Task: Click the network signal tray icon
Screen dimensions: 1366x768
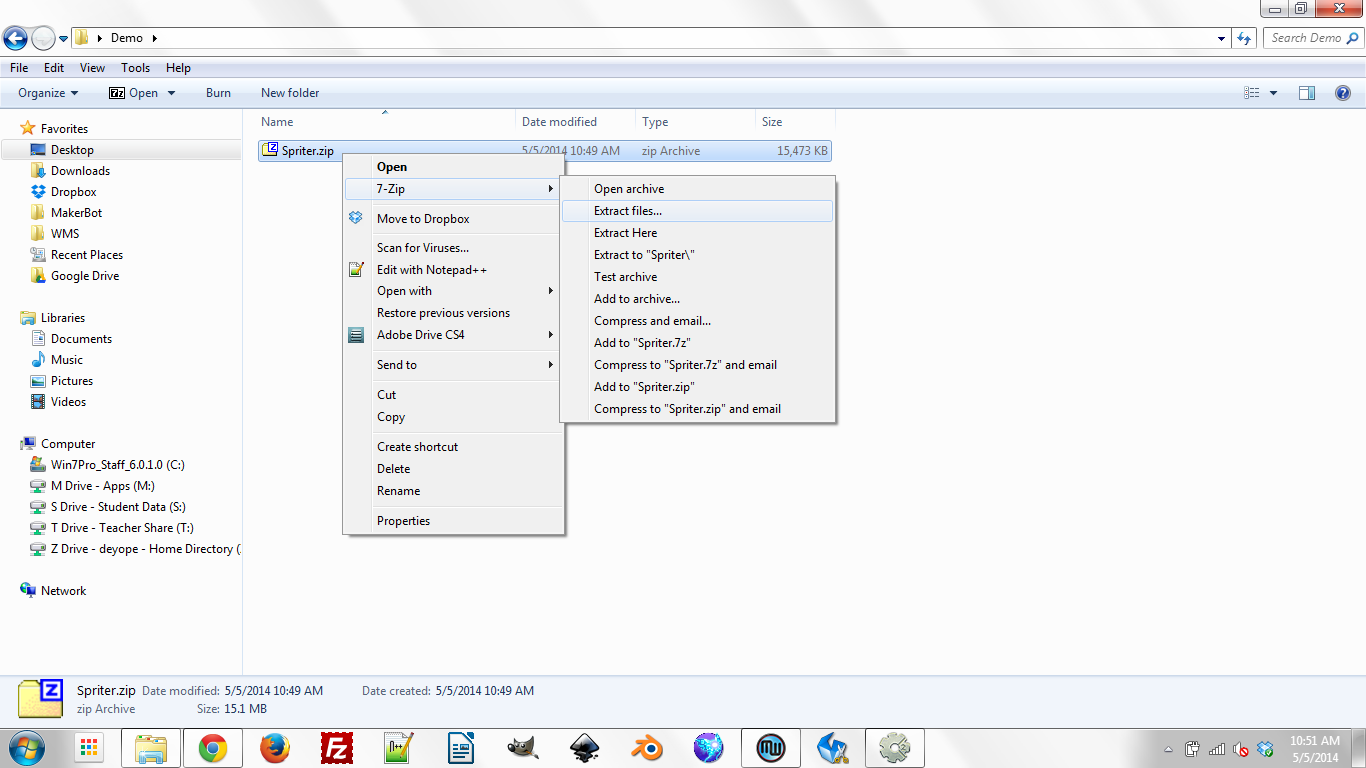Action: point(1217,748)
